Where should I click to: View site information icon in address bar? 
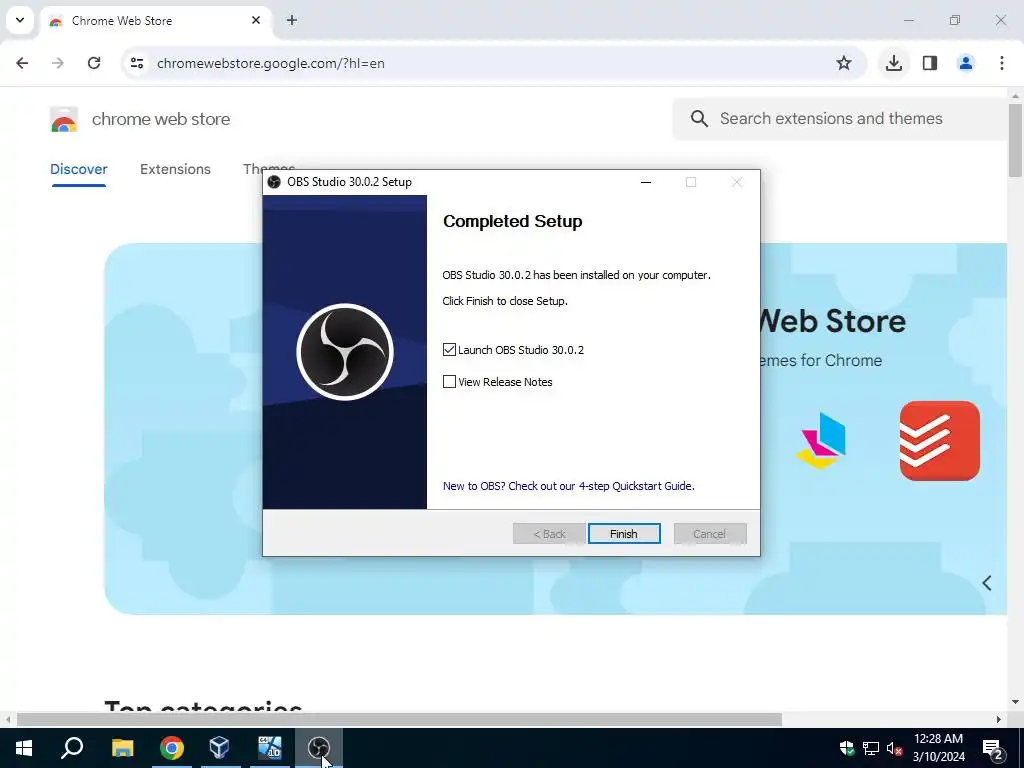point(136,63)
